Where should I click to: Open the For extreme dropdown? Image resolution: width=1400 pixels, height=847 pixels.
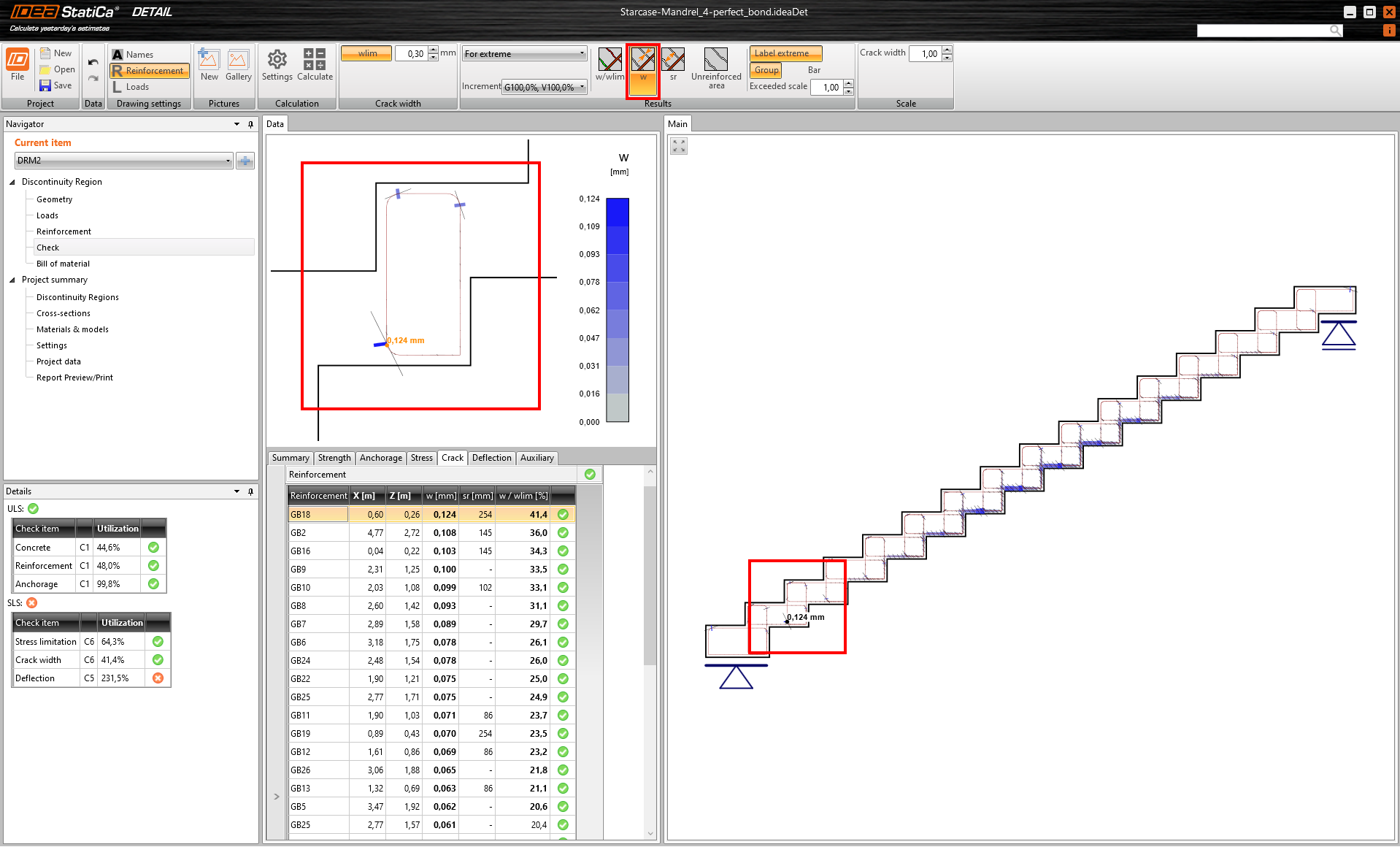(524, 53)
